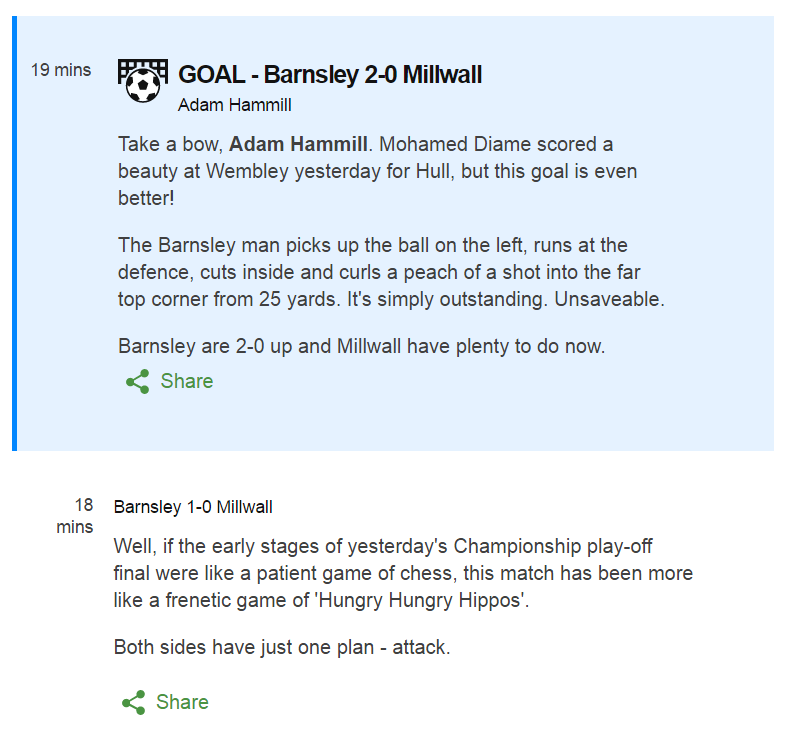
Task: Click the Barnsley 1-0 Millwall score heading
Action: [x=193, y=507]
